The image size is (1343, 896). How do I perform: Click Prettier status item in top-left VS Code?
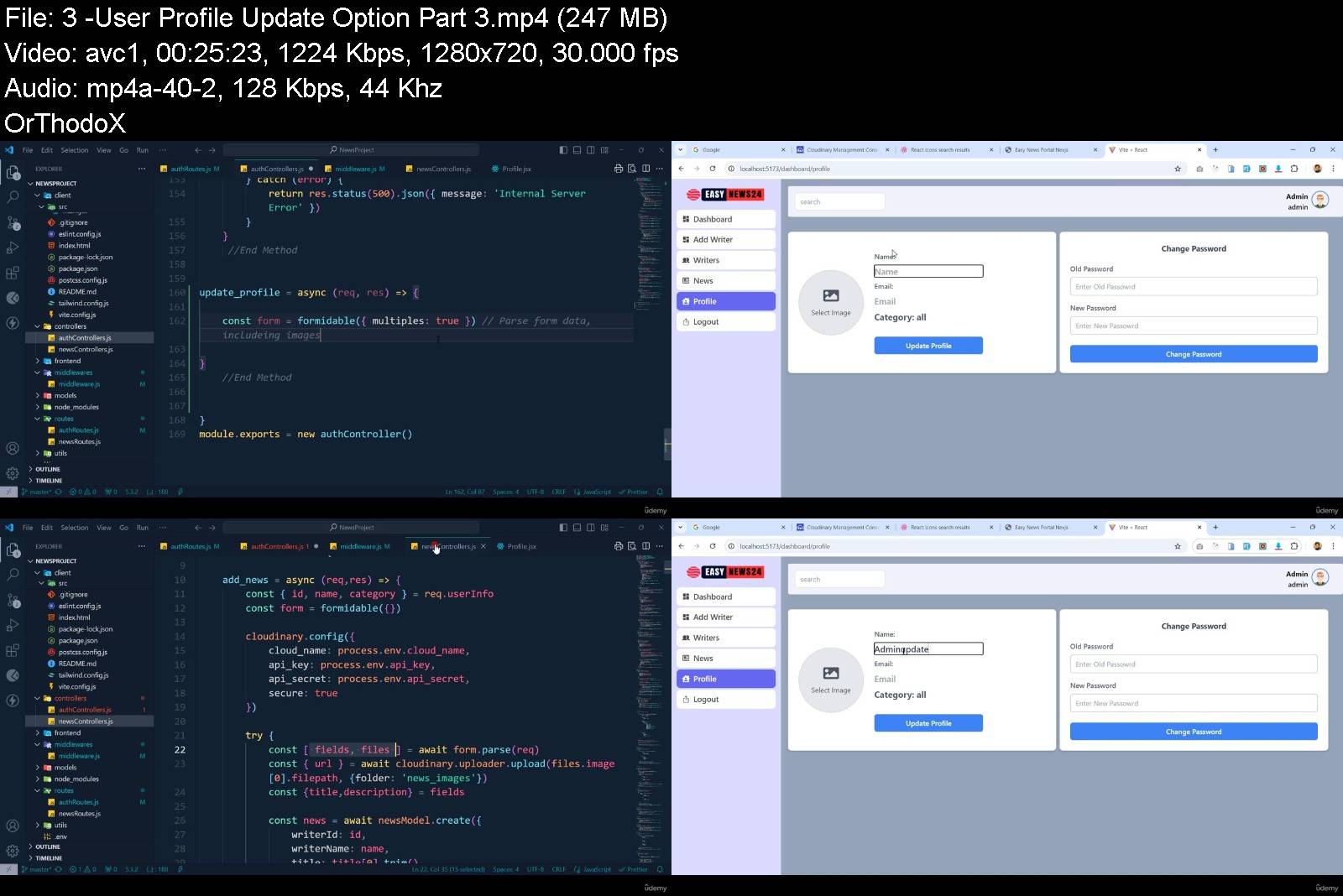coord(634,492)
